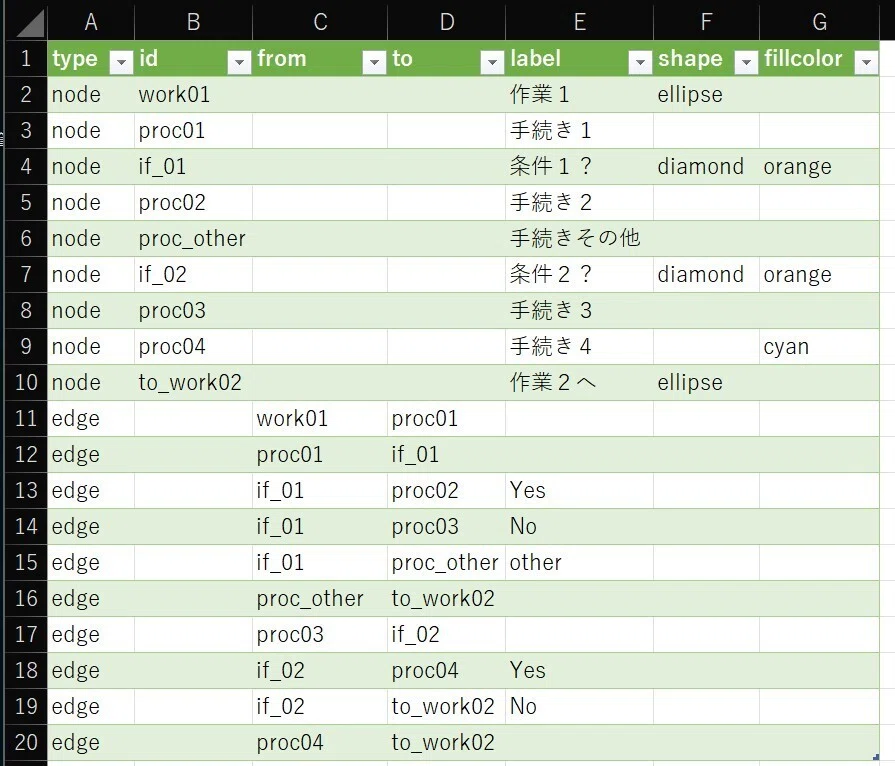Click the 'No' label cell in row 19
895x766 pixels.
579,706
